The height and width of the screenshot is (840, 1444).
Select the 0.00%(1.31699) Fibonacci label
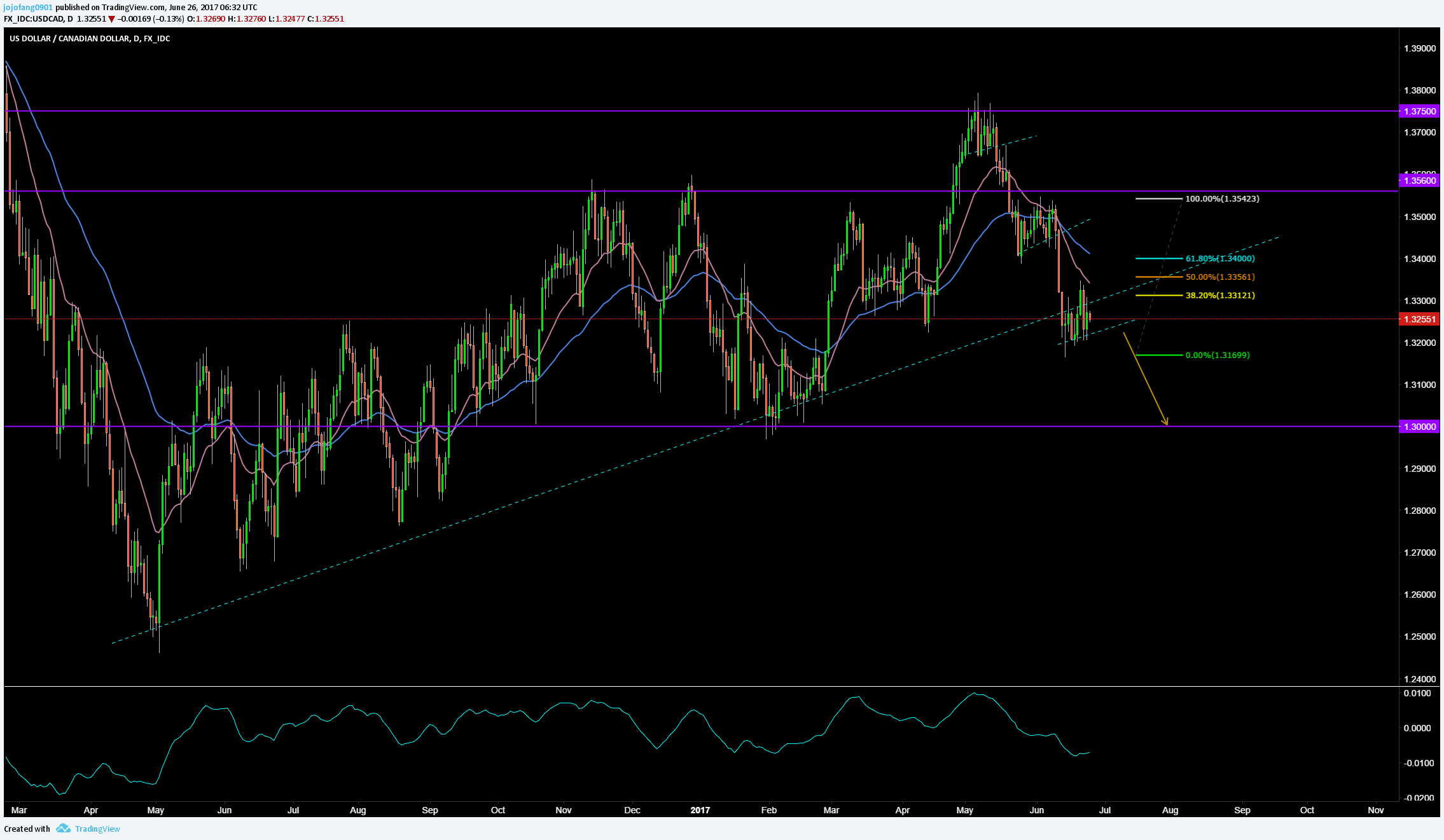1218,355
